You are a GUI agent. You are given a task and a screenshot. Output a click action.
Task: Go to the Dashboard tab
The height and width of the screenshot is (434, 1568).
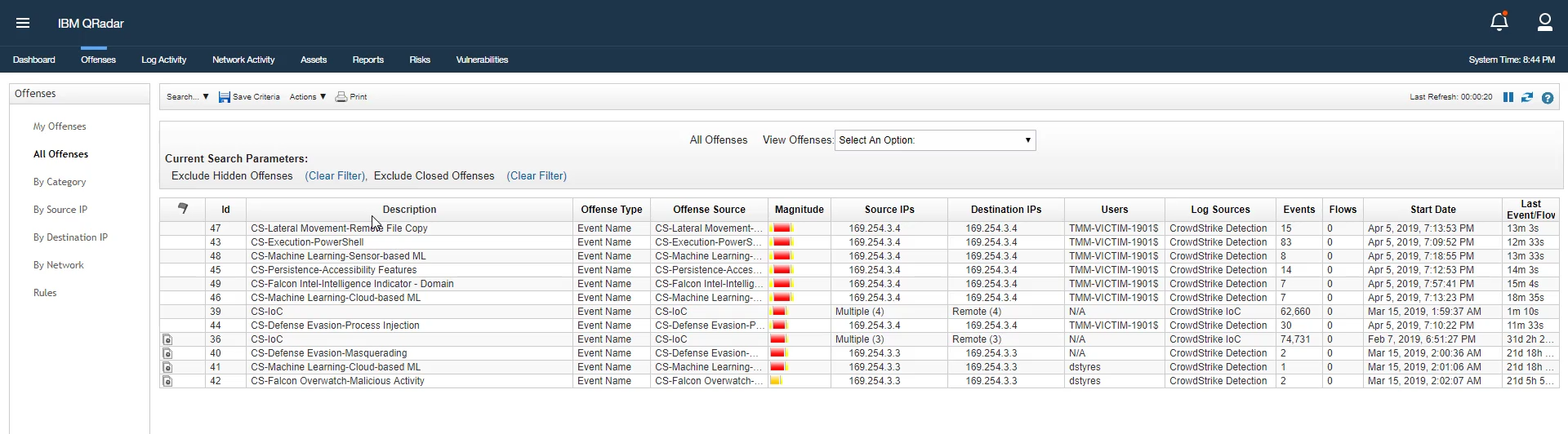tap(34, 60)
